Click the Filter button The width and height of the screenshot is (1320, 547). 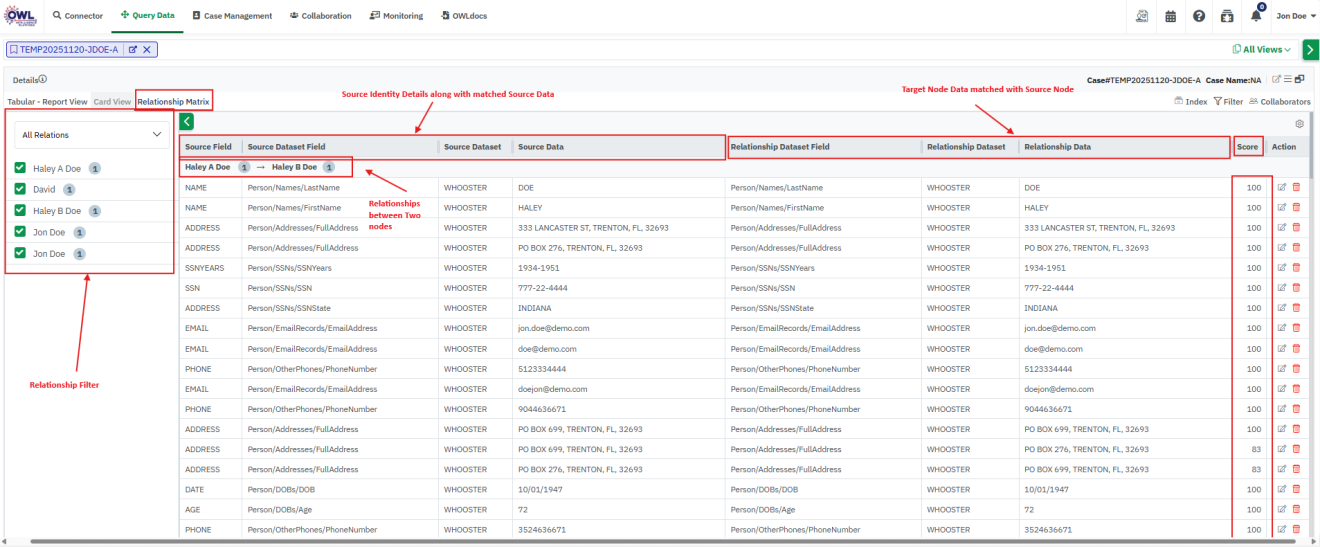(x=1228, y=102)
